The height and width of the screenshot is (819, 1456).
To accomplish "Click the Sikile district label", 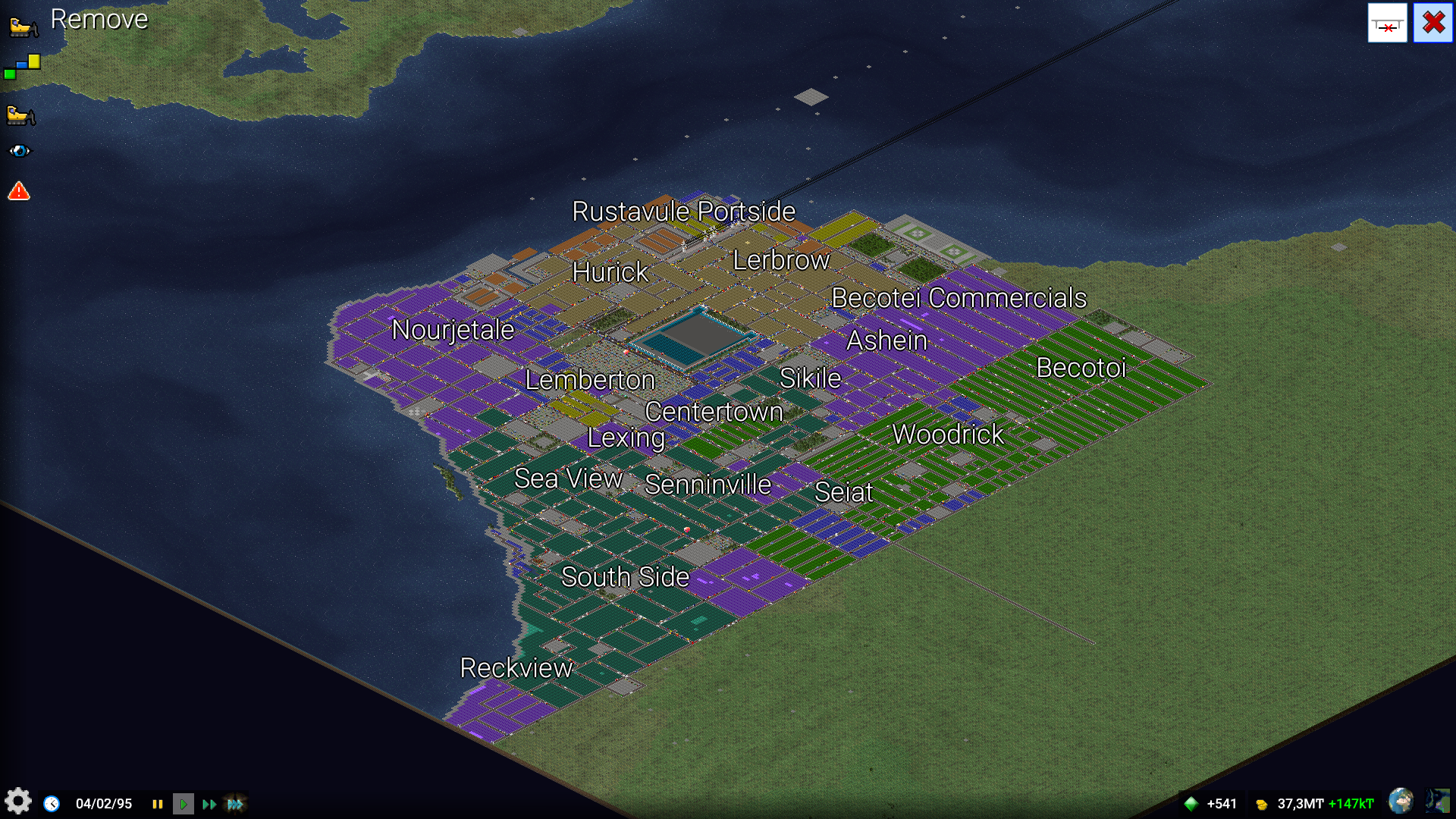I will (810, 378).
